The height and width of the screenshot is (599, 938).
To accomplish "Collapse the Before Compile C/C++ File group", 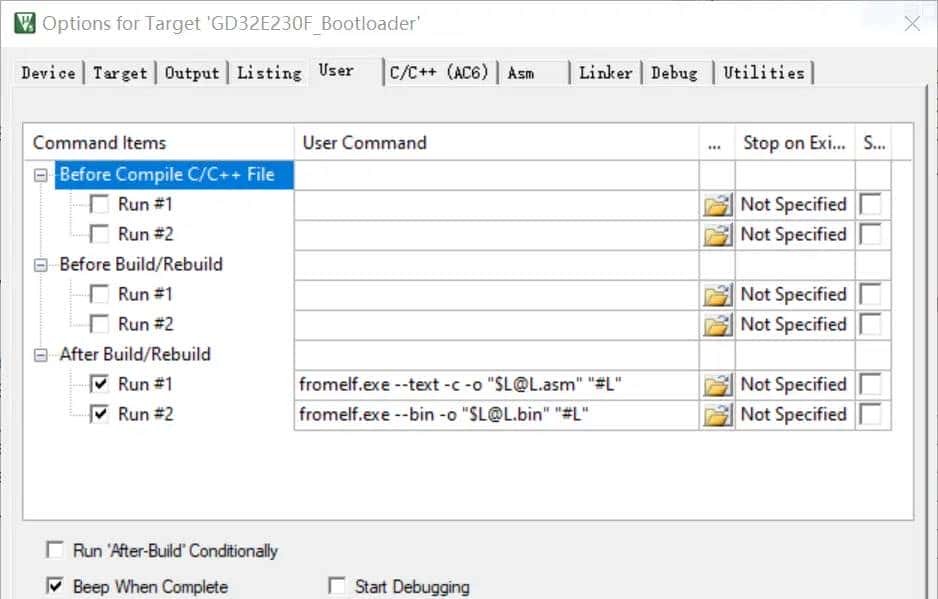I will pyautogui.click(x=41, y=175).
